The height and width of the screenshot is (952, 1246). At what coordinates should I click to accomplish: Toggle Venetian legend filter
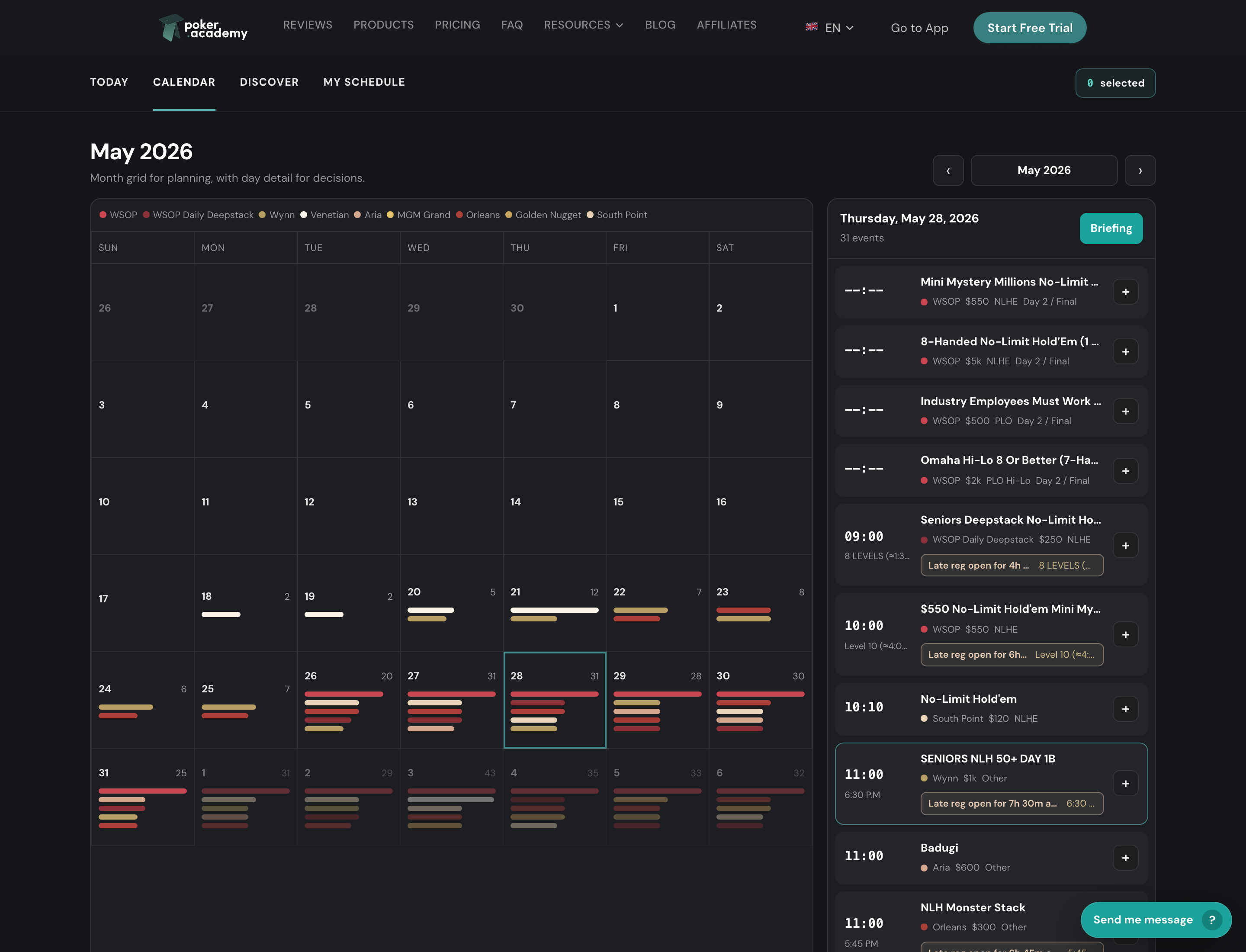(x=324, y=215)
